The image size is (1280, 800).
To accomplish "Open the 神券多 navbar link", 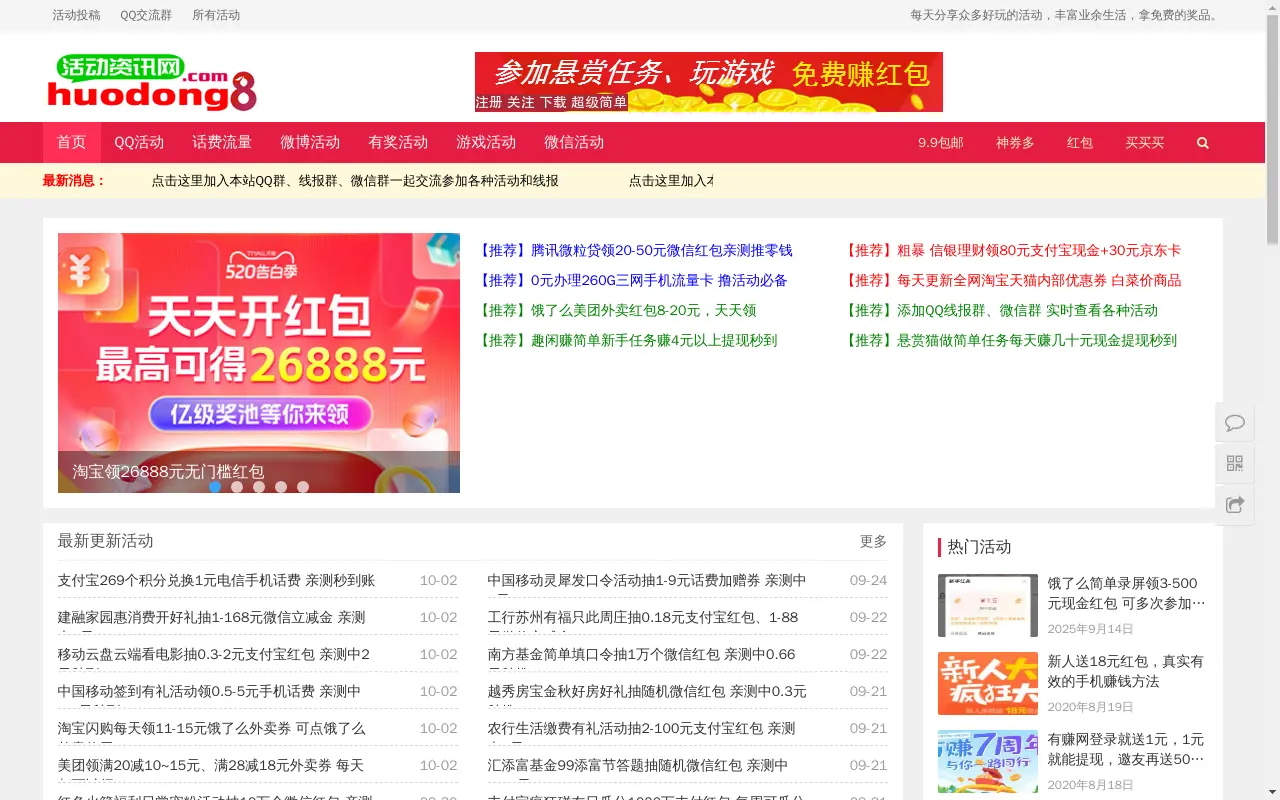I will (1015, 143).
